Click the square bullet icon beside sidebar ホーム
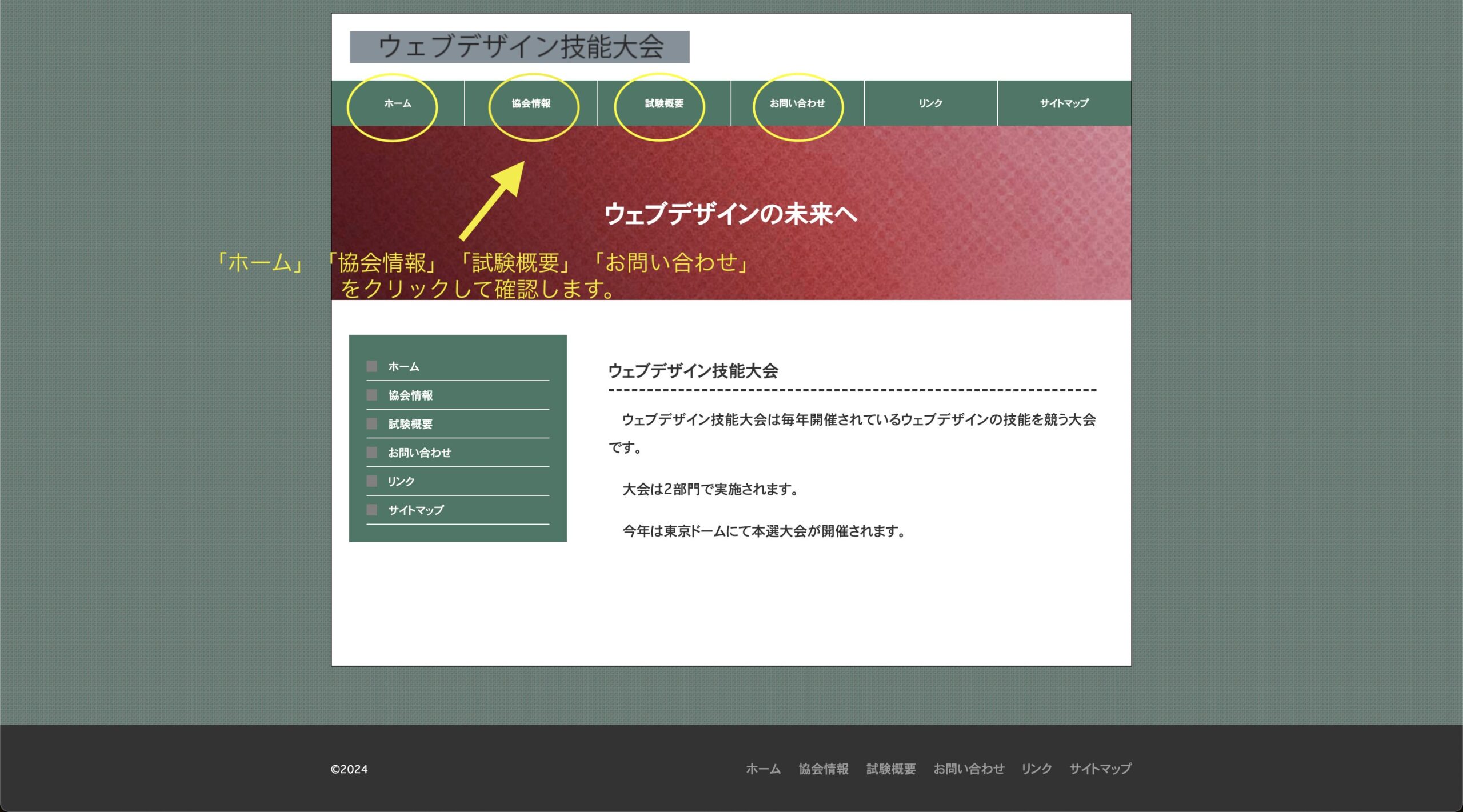The height and width of the screenshot is (812, 1463). pyautogui.click(x=372, y=366)
